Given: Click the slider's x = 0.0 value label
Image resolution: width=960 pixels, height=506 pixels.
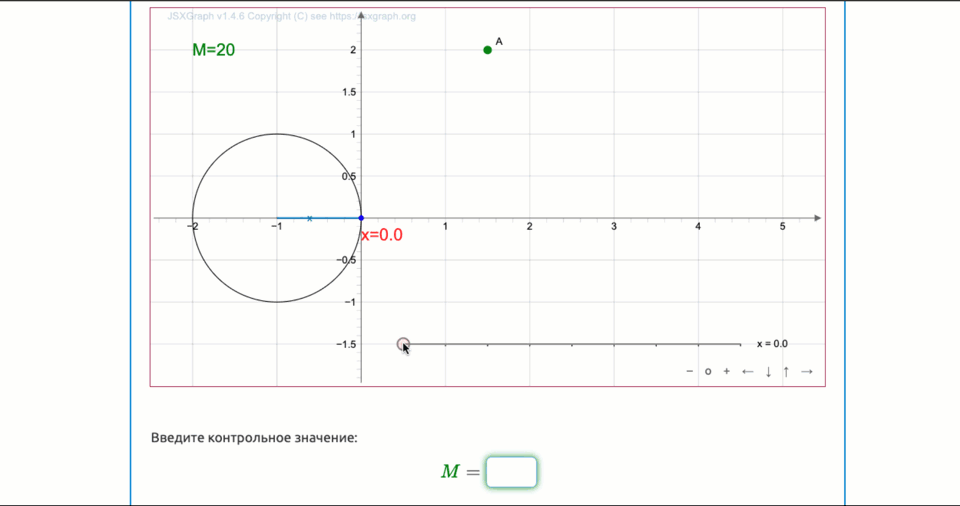Looking at the screenshot, I should coord(771,344).
